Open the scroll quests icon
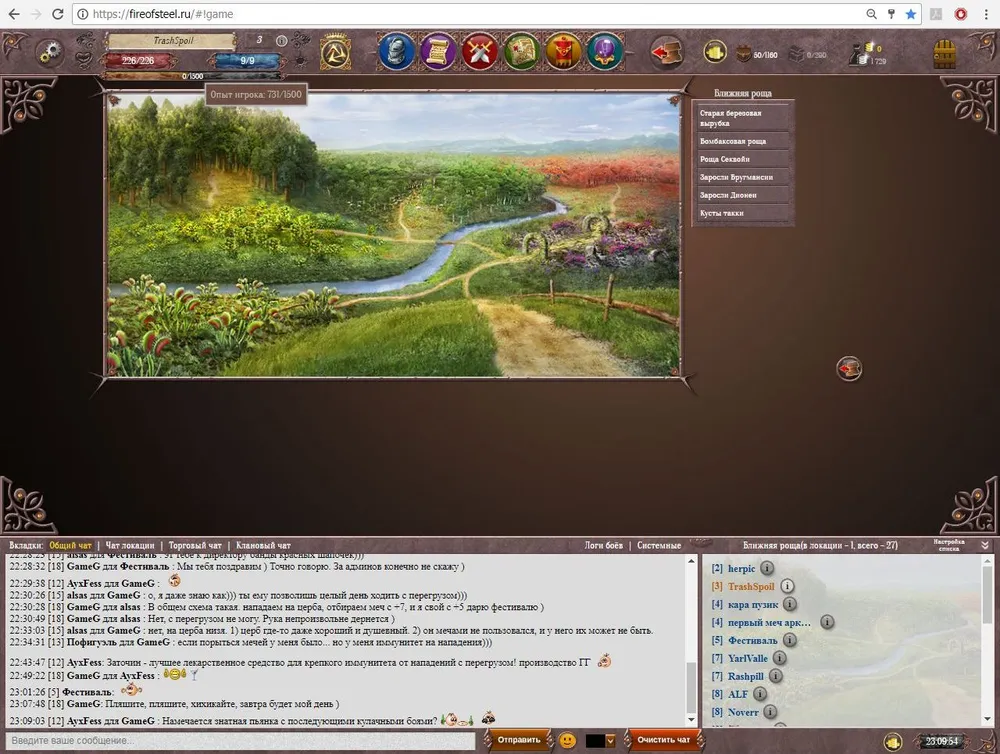Image resolution: width=1000 pixels, height=754 pixels. (x=438, y=51)
